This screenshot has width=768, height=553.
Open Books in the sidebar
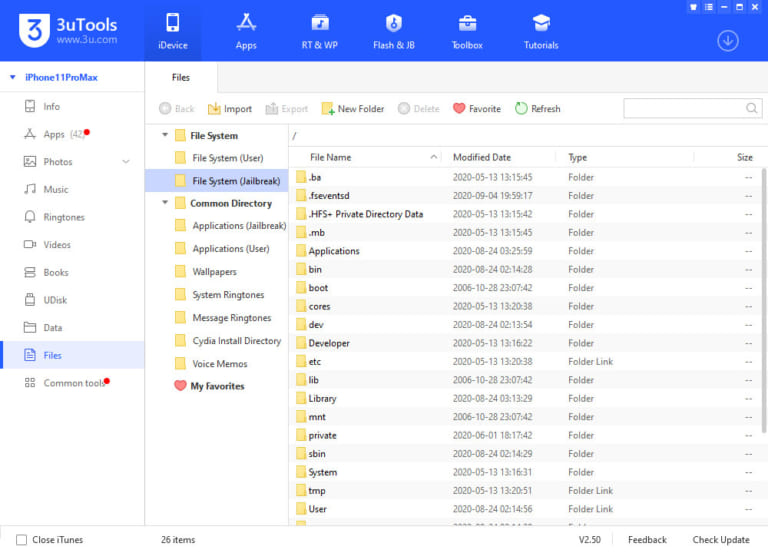[72, 272]
